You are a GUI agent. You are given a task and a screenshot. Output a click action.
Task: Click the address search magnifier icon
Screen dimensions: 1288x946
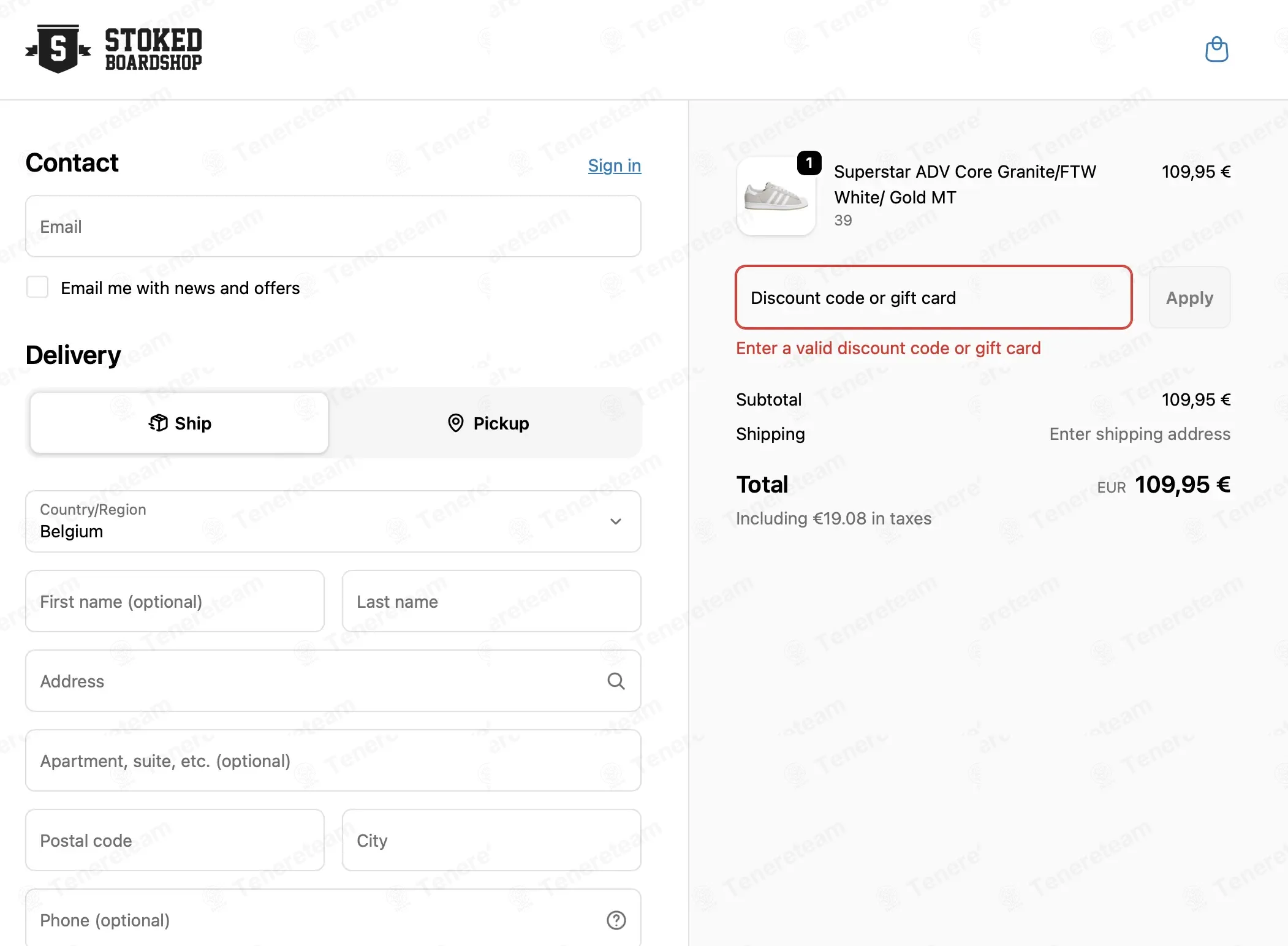click(x=616, y=681)
